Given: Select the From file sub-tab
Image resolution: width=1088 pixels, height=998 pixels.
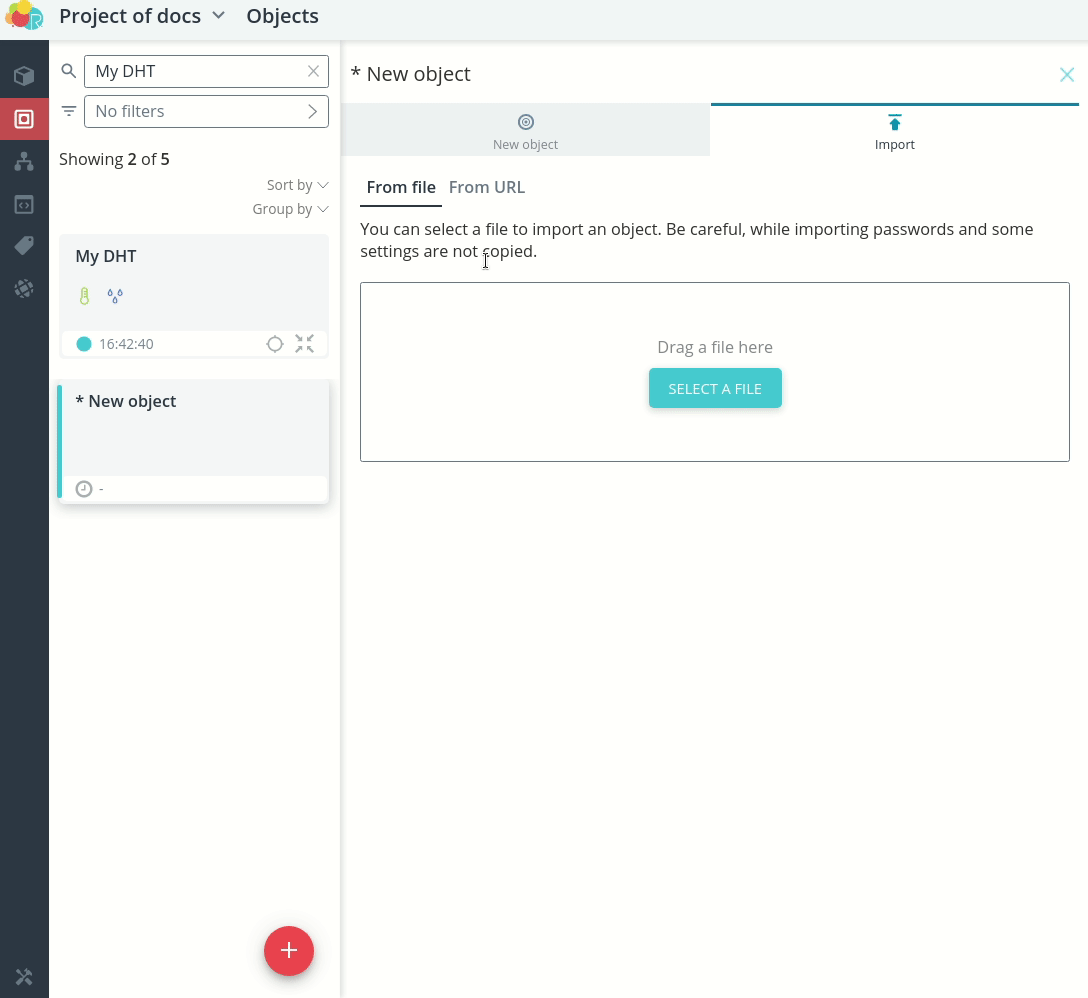Looking at the screenshot, I should coord(401,187).
